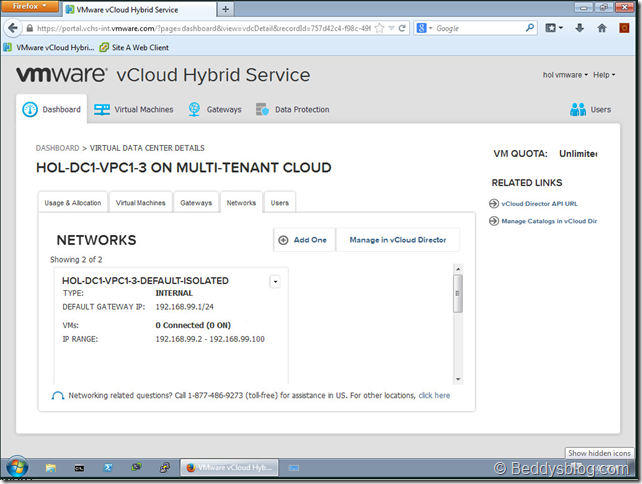The width and height of the screenshot is (642, 484).
Task: Click the Firefox taskbar window button
Action: point(229,468)
